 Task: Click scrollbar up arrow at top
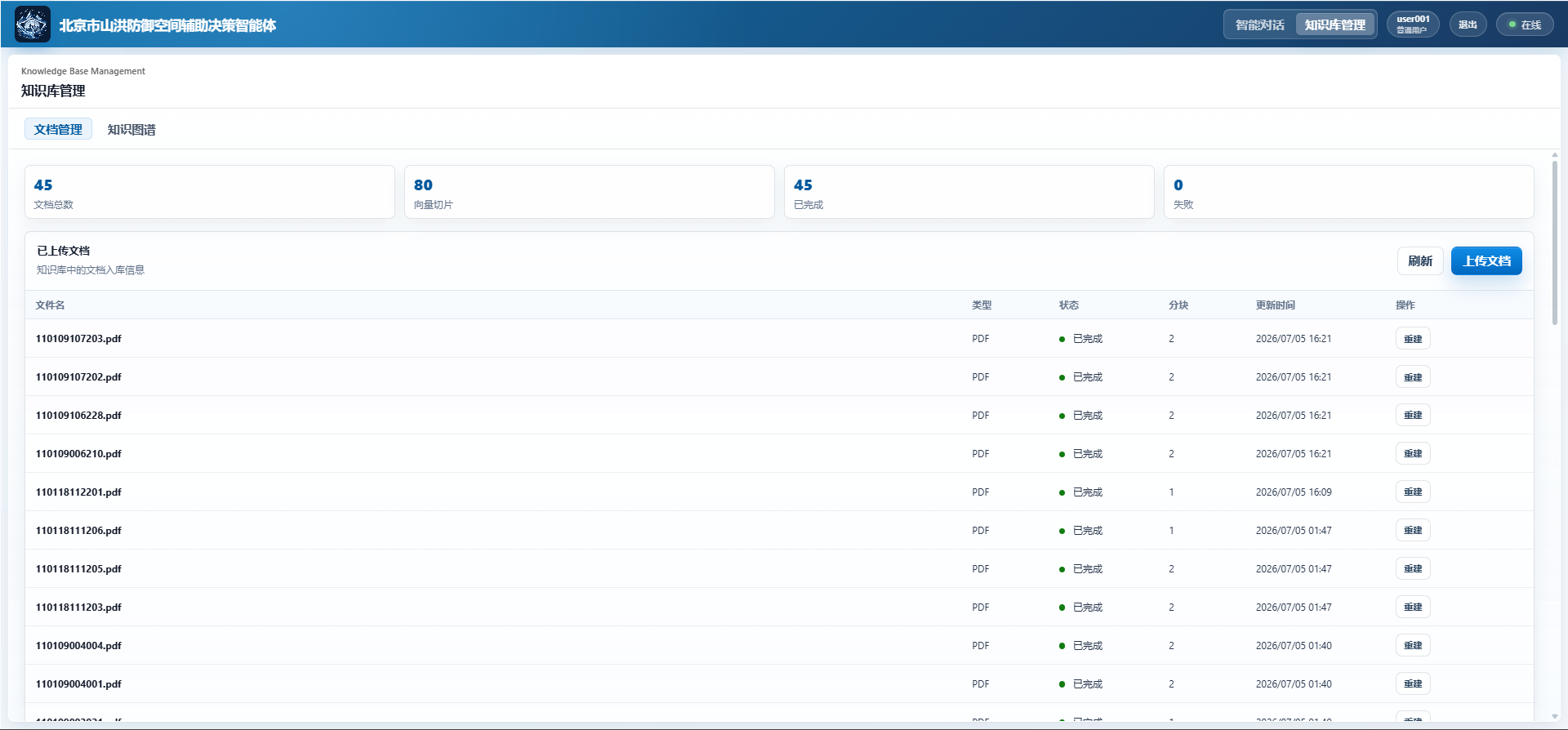pos(1555,154)
